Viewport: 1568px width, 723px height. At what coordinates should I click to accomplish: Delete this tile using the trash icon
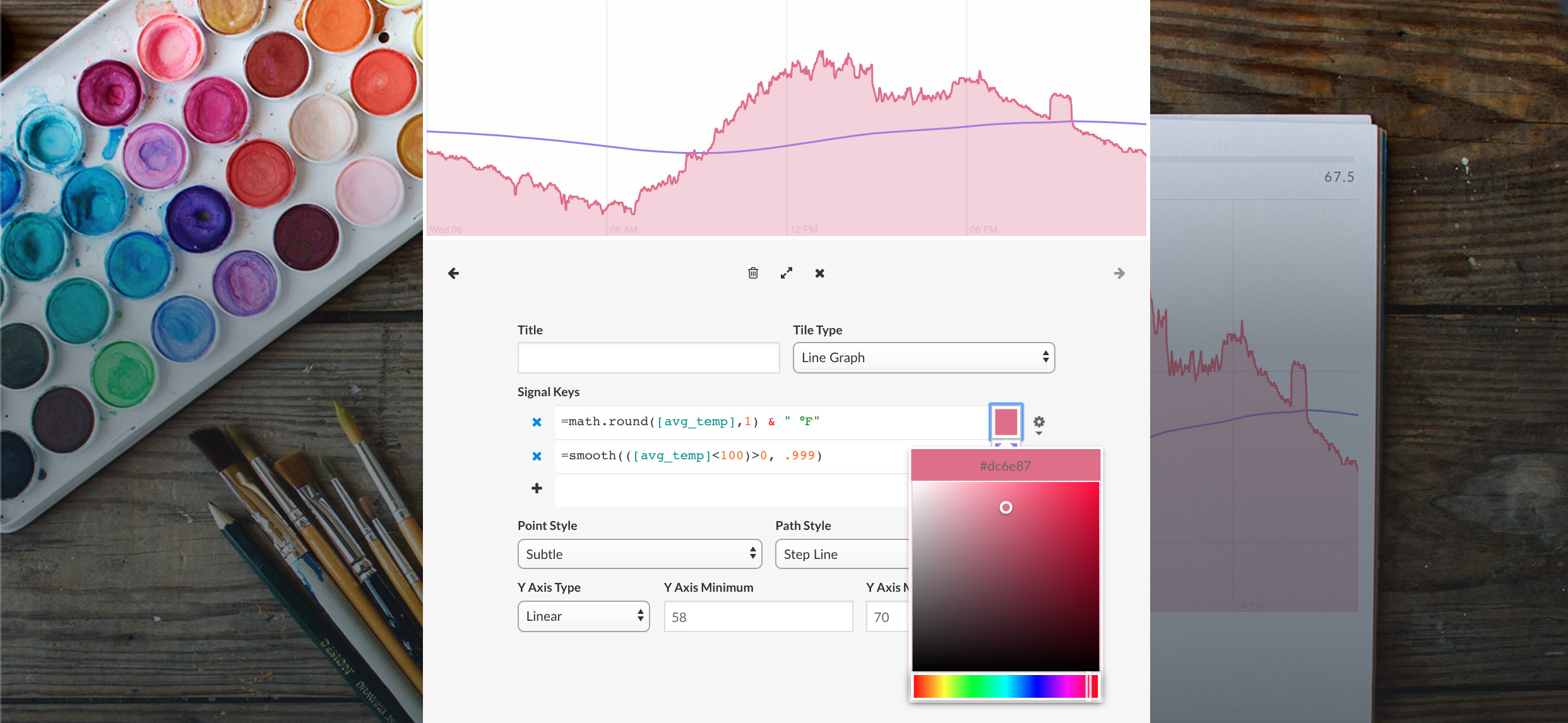coord(753,273)
